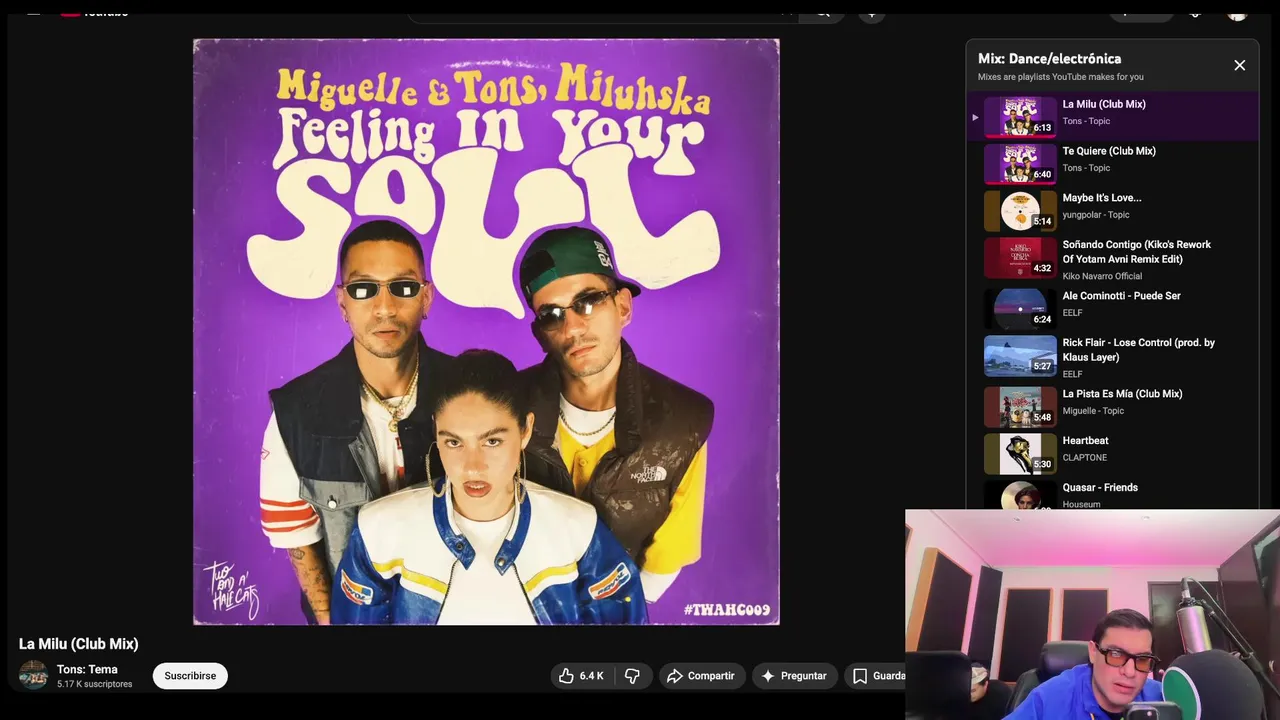The width and height of the screenshot is (1280, 720).
Task: Open the Heartbeat 5:30 thumbnail
Action: pyautogui.click(x=1020, y=454)
